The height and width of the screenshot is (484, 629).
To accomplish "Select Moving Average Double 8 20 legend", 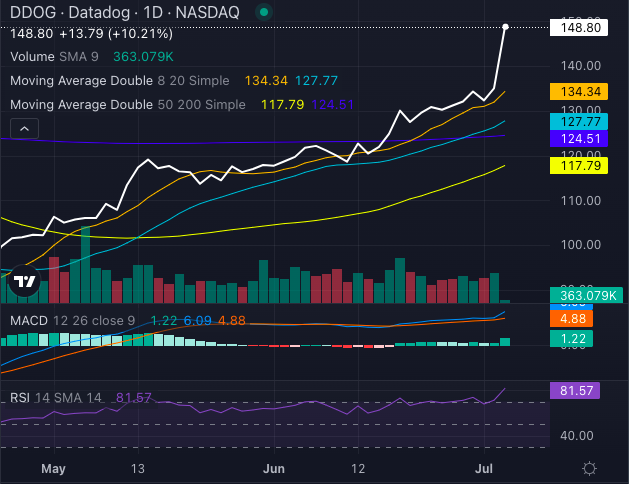I will pos(120,81).
